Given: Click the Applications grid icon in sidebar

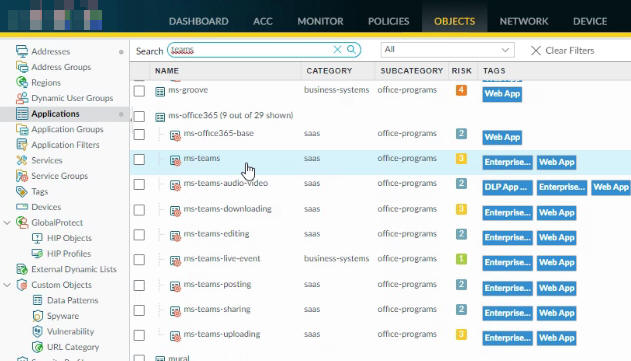Looking at the screenshot, I should click(x=22, y=114).
